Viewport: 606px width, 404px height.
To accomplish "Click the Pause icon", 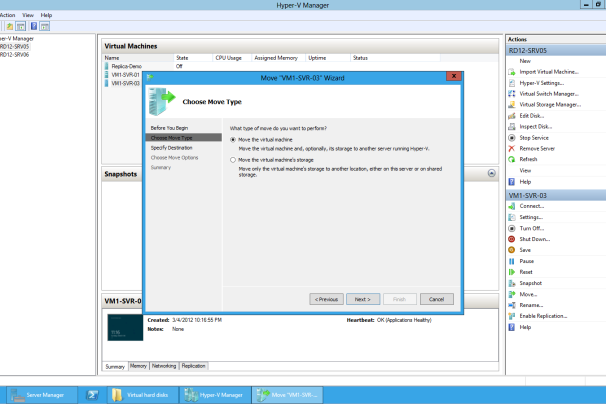I will [512, 261].
